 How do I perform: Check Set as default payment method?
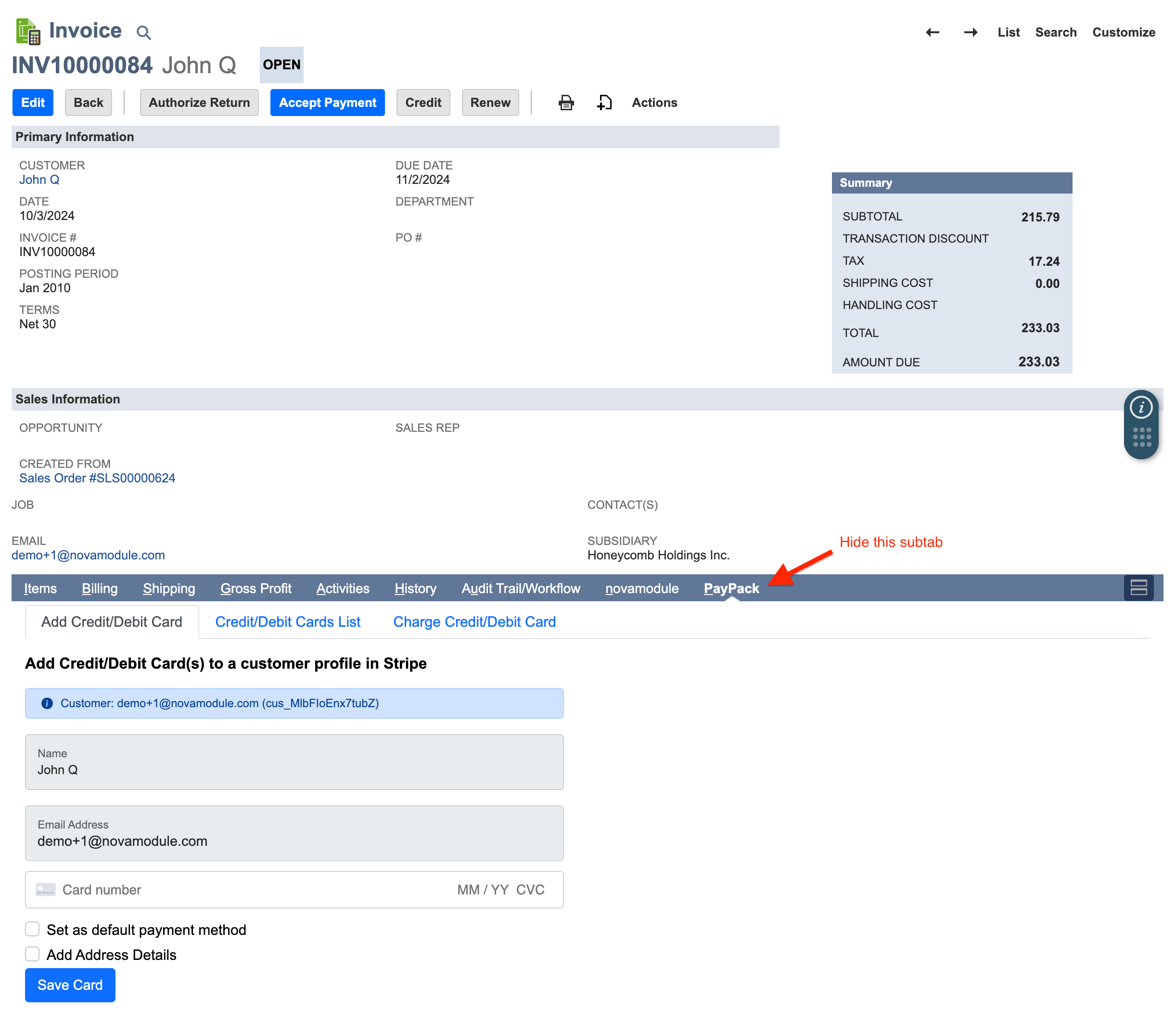32,929
